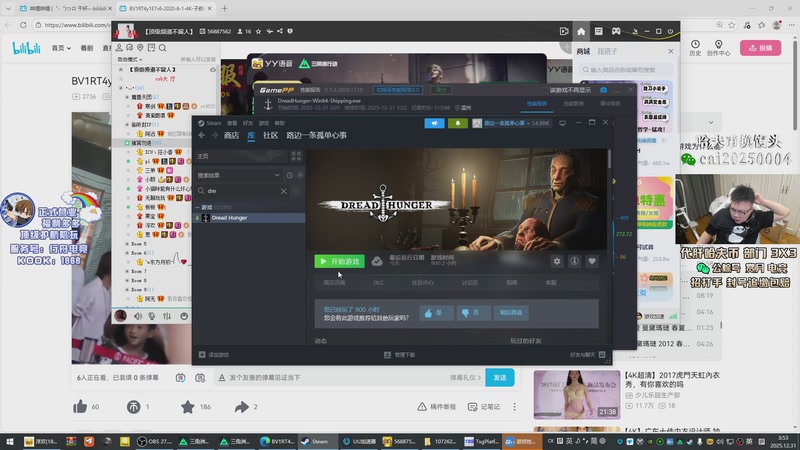Clear the Steam library search text
800x450 pixels.
[x=284, y=191]
